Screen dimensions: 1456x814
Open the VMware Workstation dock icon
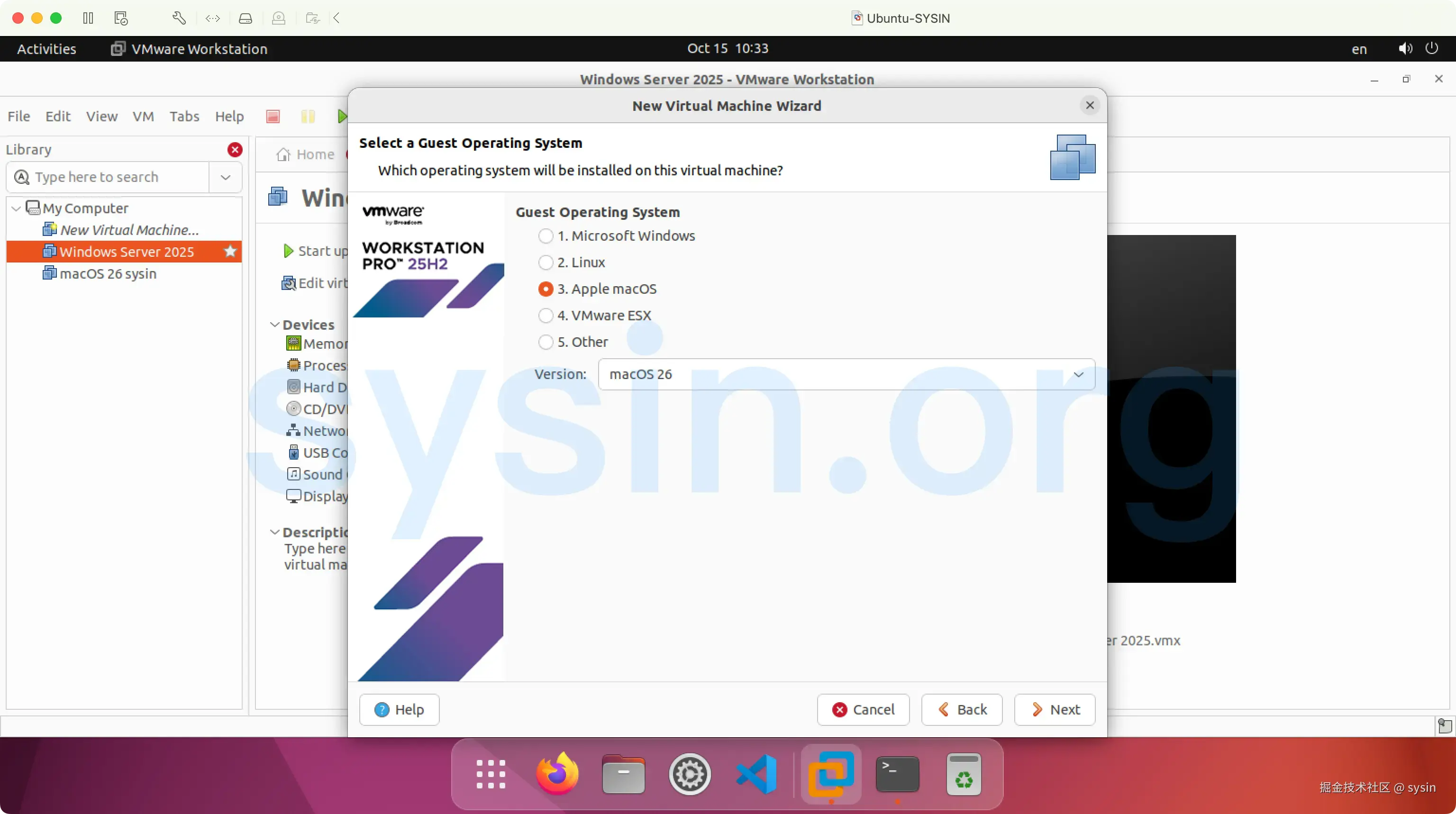click(830, 775)
